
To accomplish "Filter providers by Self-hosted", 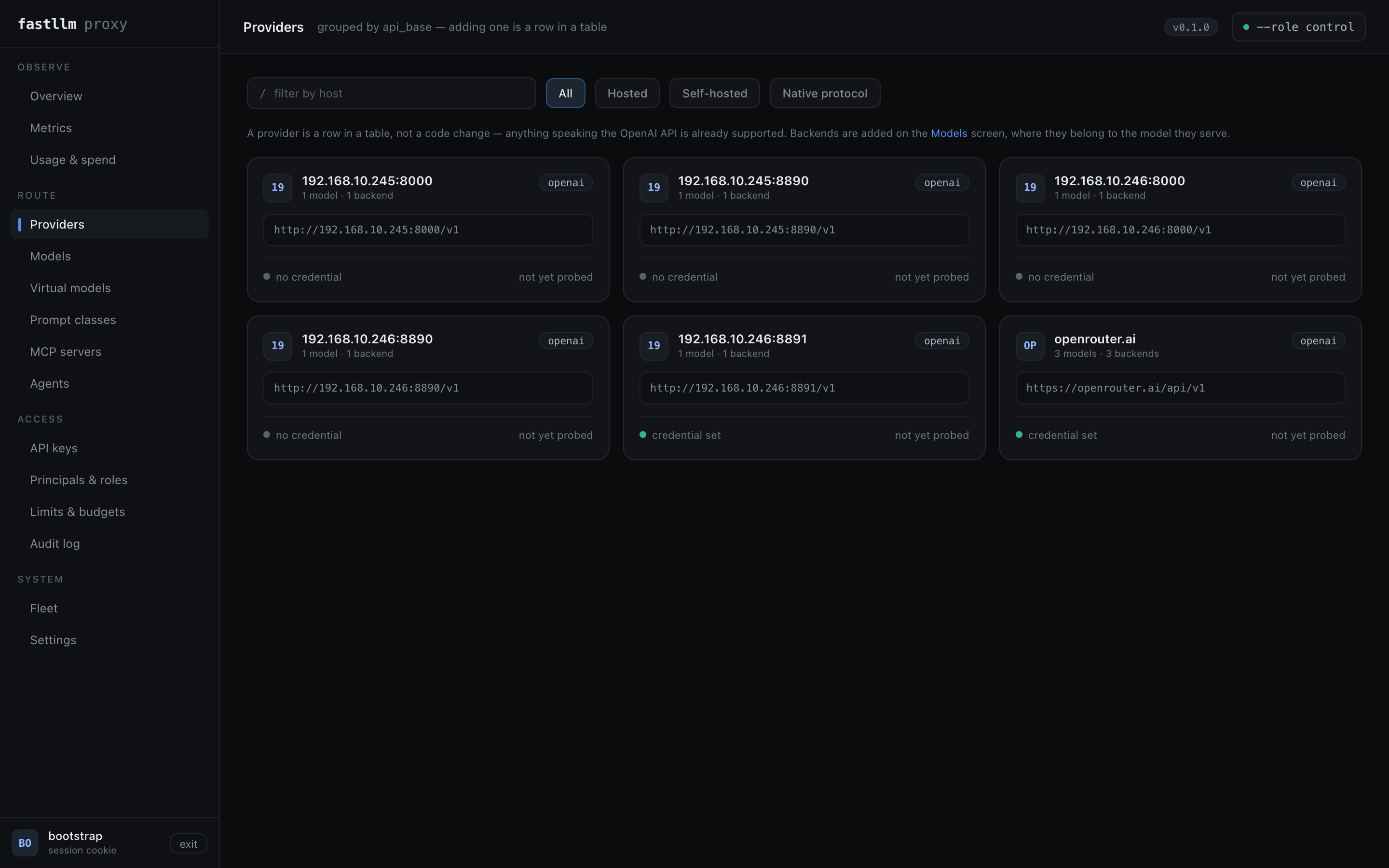I will (x=715, y=93).
